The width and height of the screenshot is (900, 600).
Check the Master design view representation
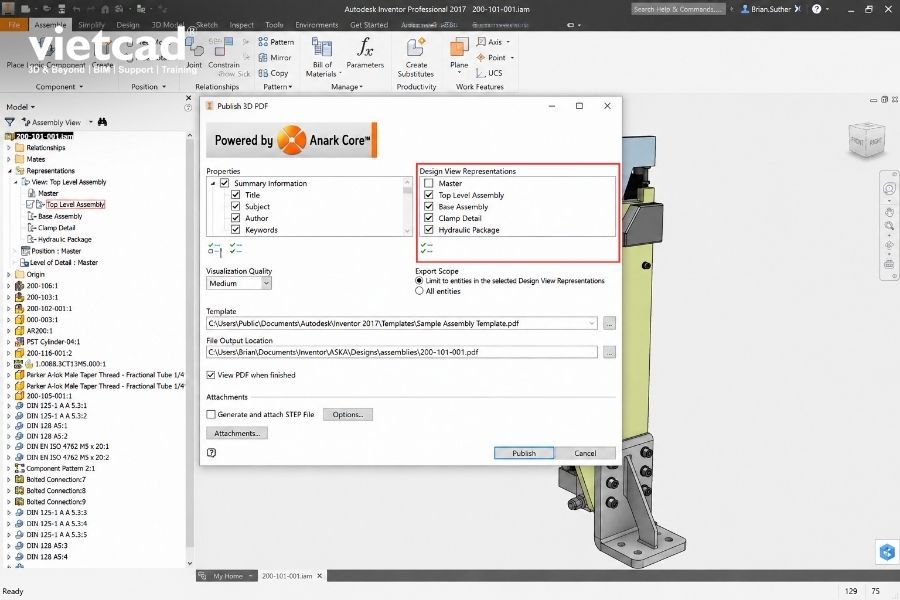coord(428,183)
